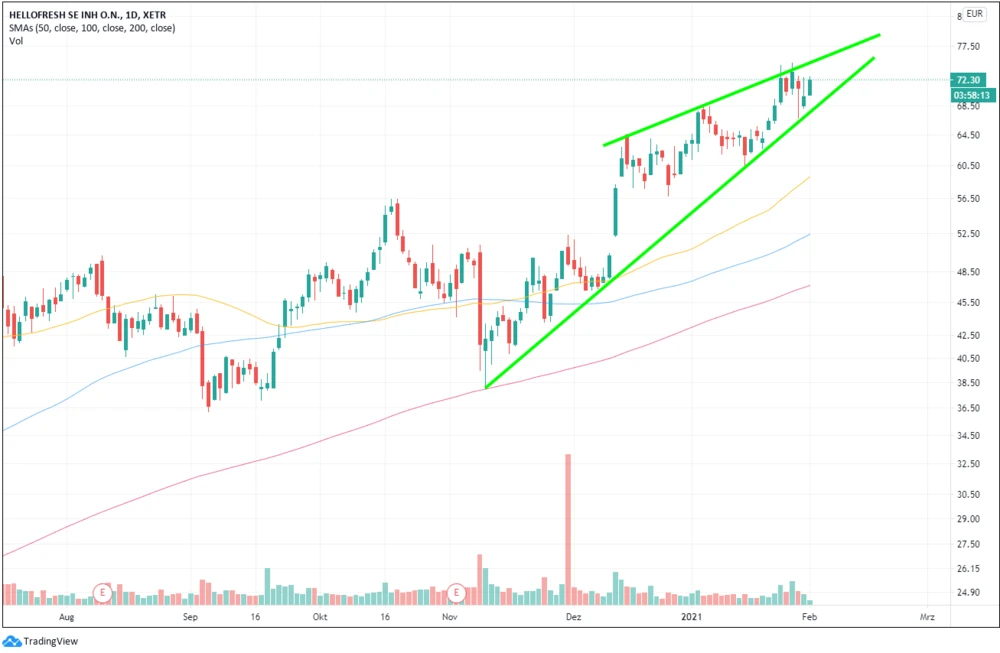
Task: Click the Dez label on time axis
Action: (573, 619)
